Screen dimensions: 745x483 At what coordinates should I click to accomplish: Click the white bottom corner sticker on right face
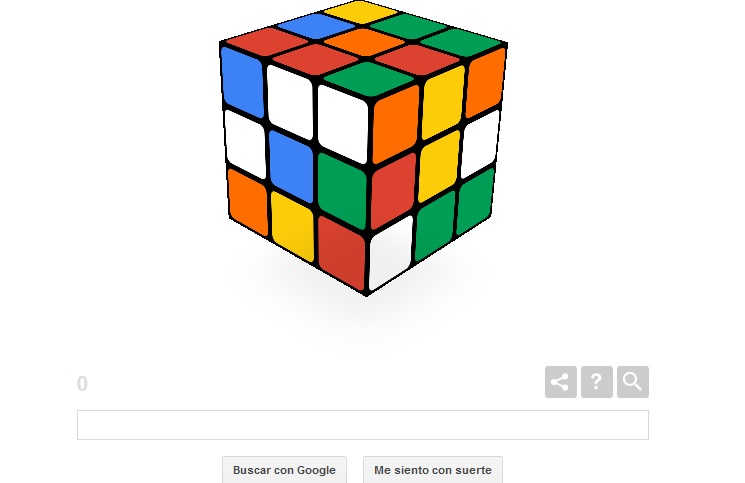coord(391,252)
